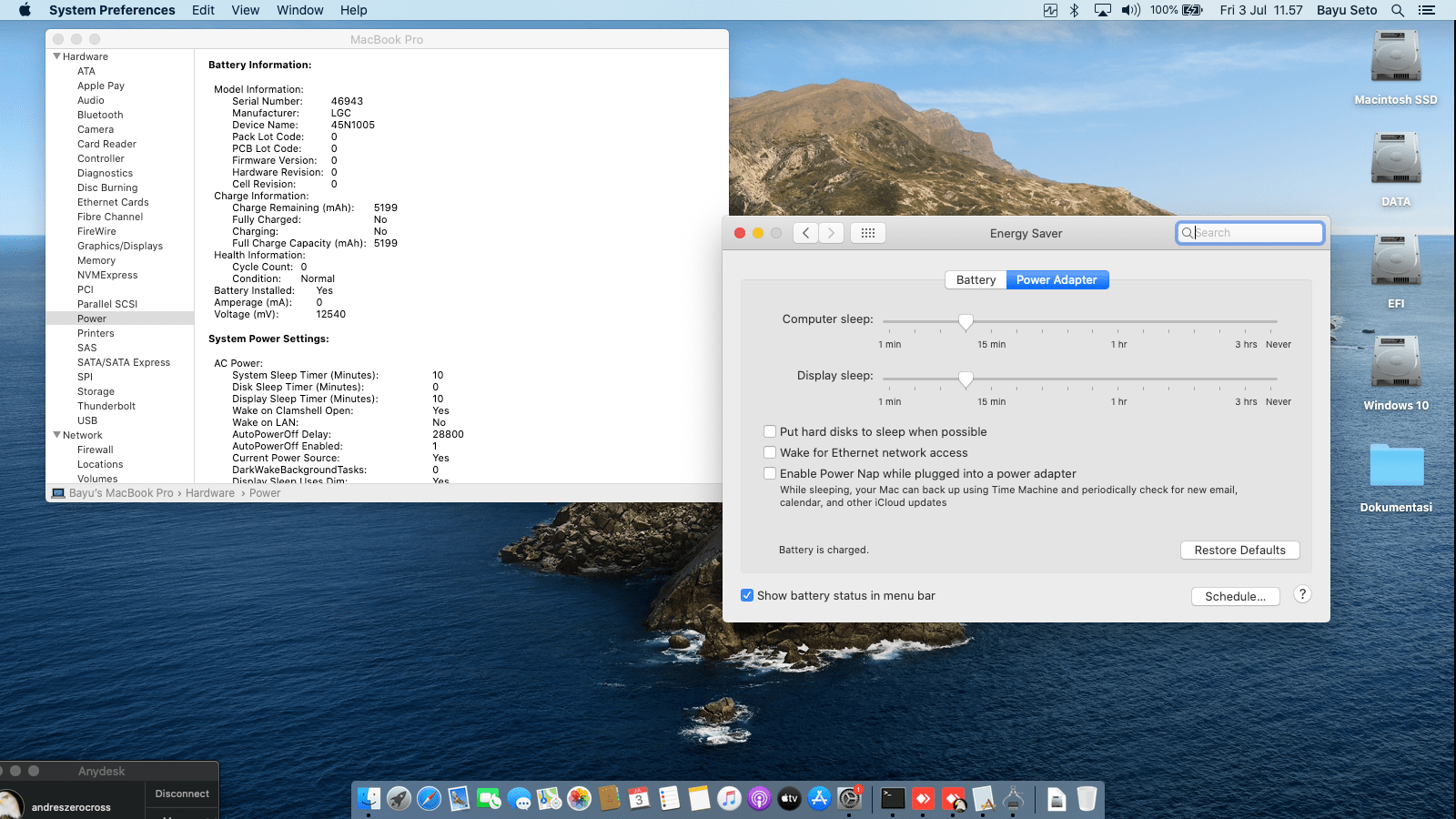Launch Terminal from the Dock
Image resolution: width=1456 pixels, height=819 pixels.
pos(893,799)
